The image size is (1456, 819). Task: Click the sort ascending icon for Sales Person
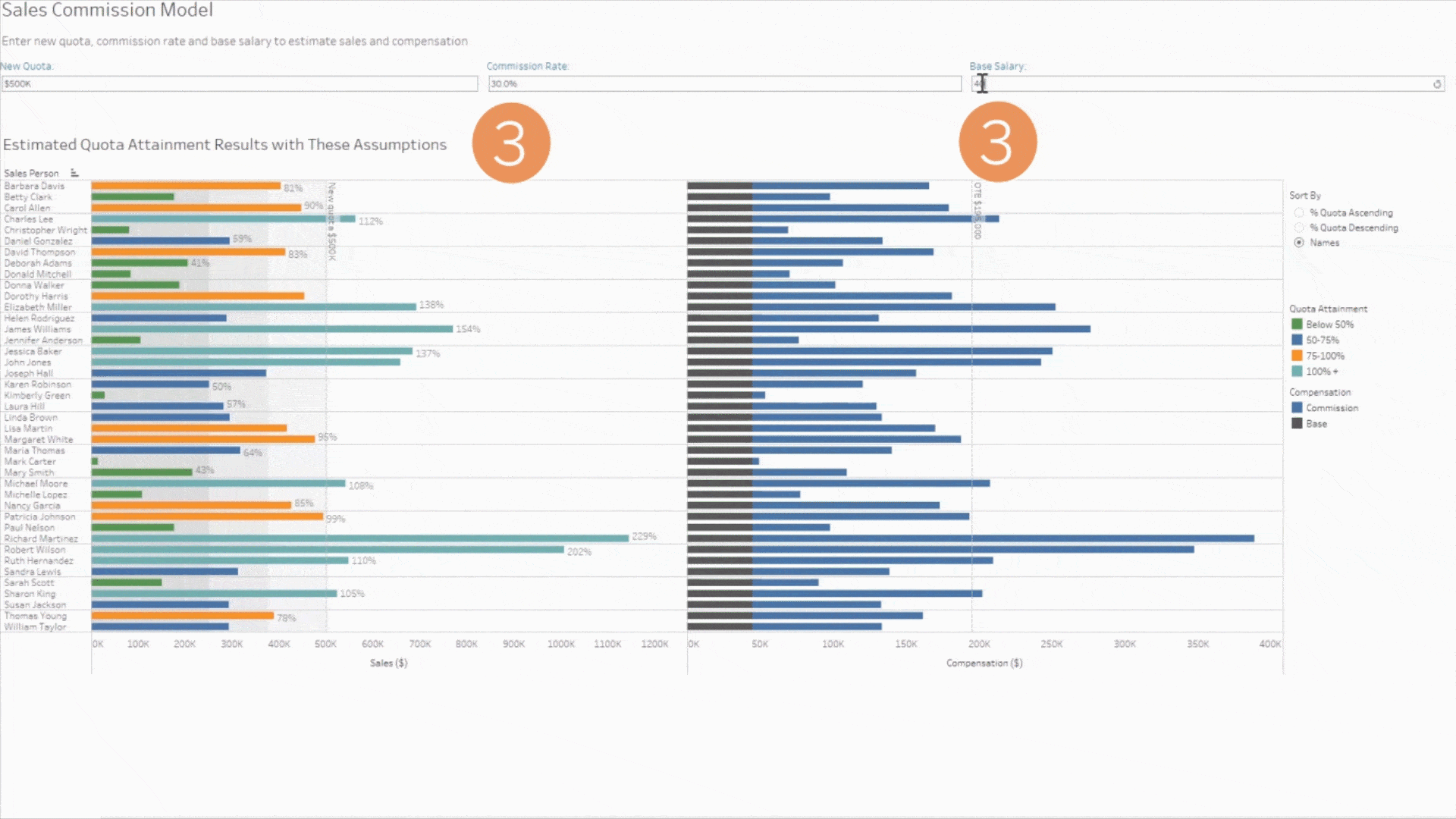tap(76, 172)
